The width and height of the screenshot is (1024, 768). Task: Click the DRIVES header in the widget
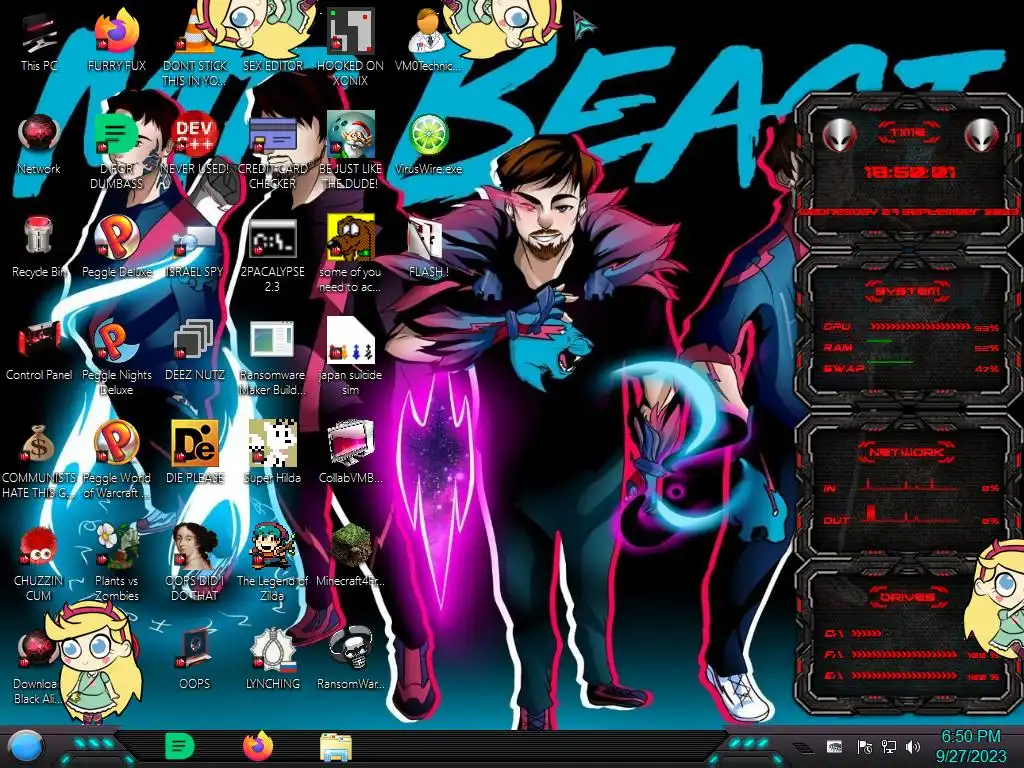click(x=908, y=597)
